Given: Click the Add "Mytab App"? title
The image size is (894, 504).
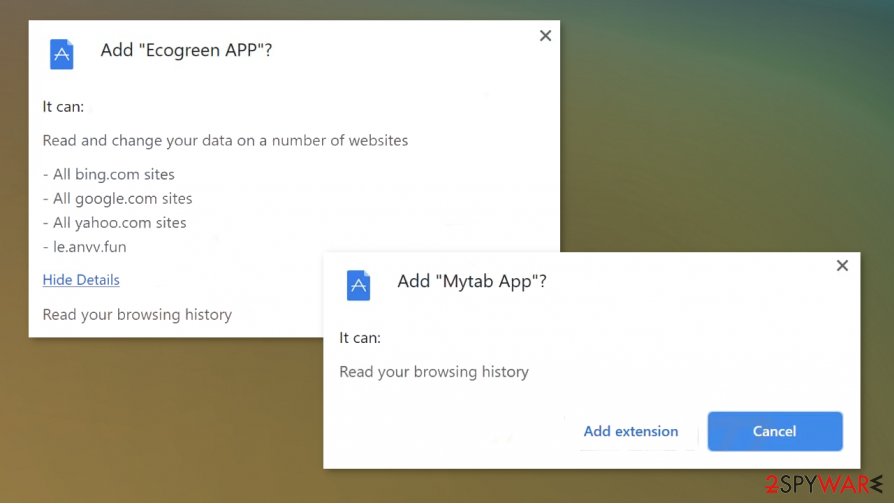Looking at the screenshot, I should point(472,281).
